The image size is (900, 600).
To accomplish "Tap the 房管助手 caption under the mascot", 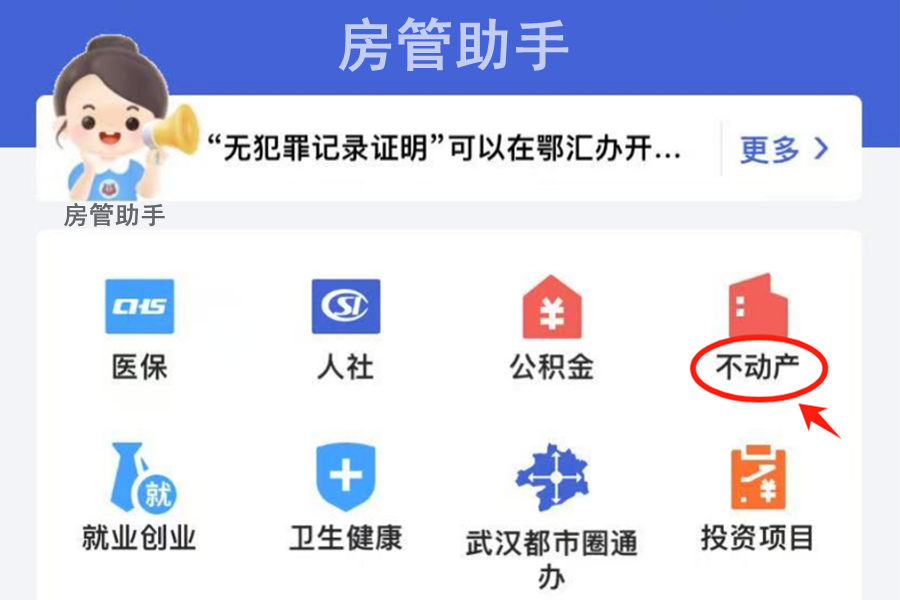I will [114, 216].
